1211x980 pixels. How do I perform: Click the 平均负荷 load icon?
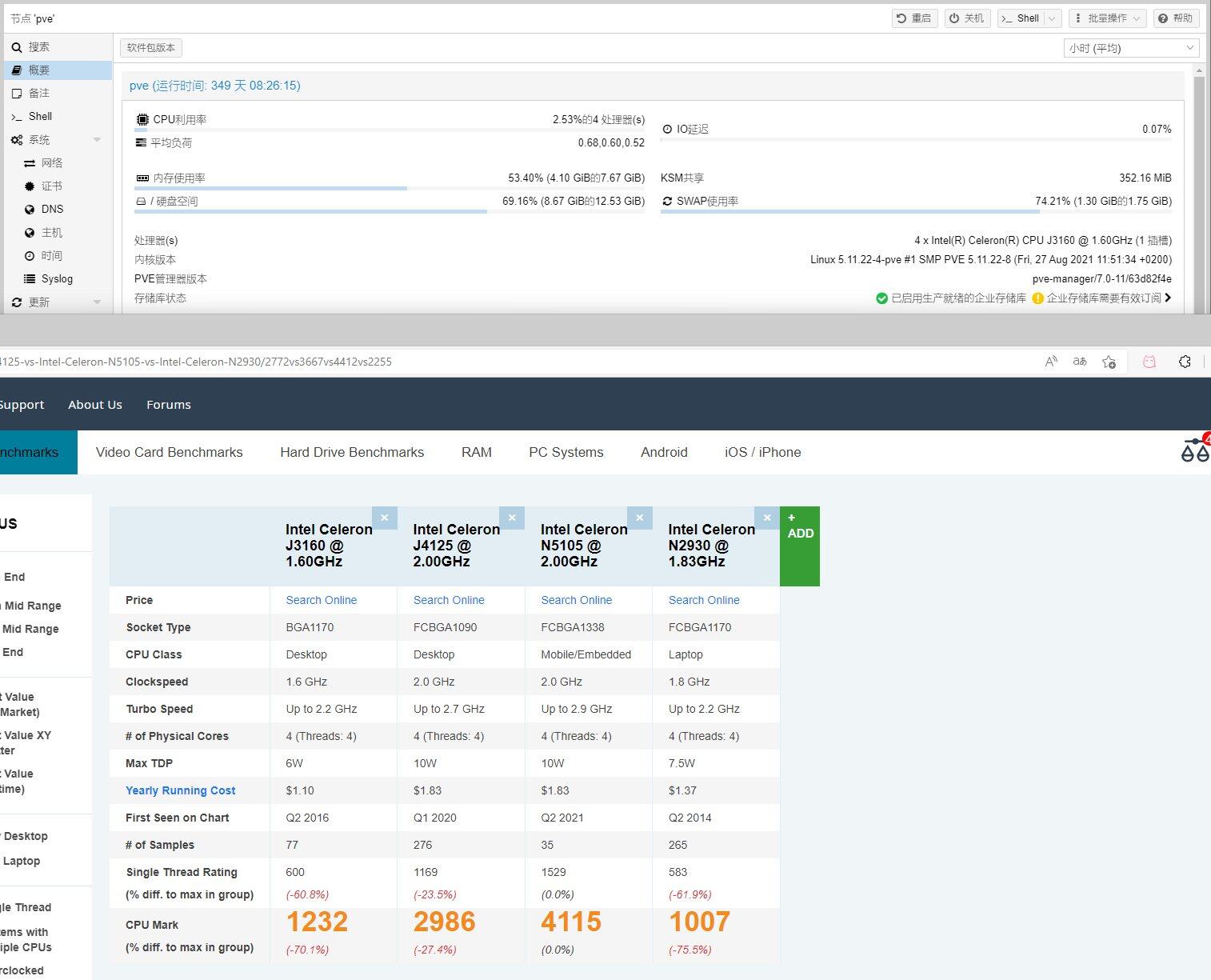coord(141,143)
